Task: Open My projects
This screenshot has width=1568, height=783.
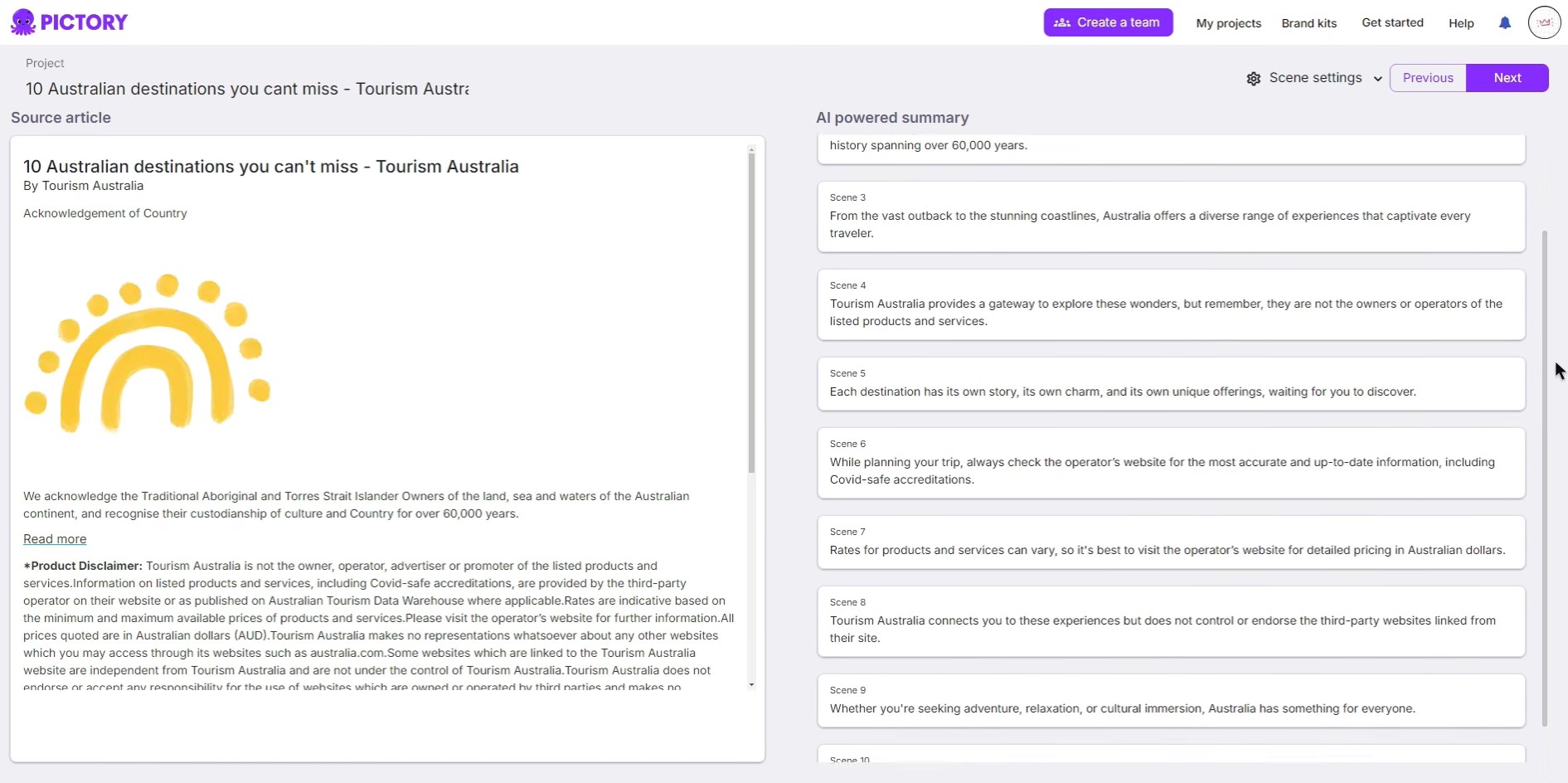Action: tap(1229, 23)
